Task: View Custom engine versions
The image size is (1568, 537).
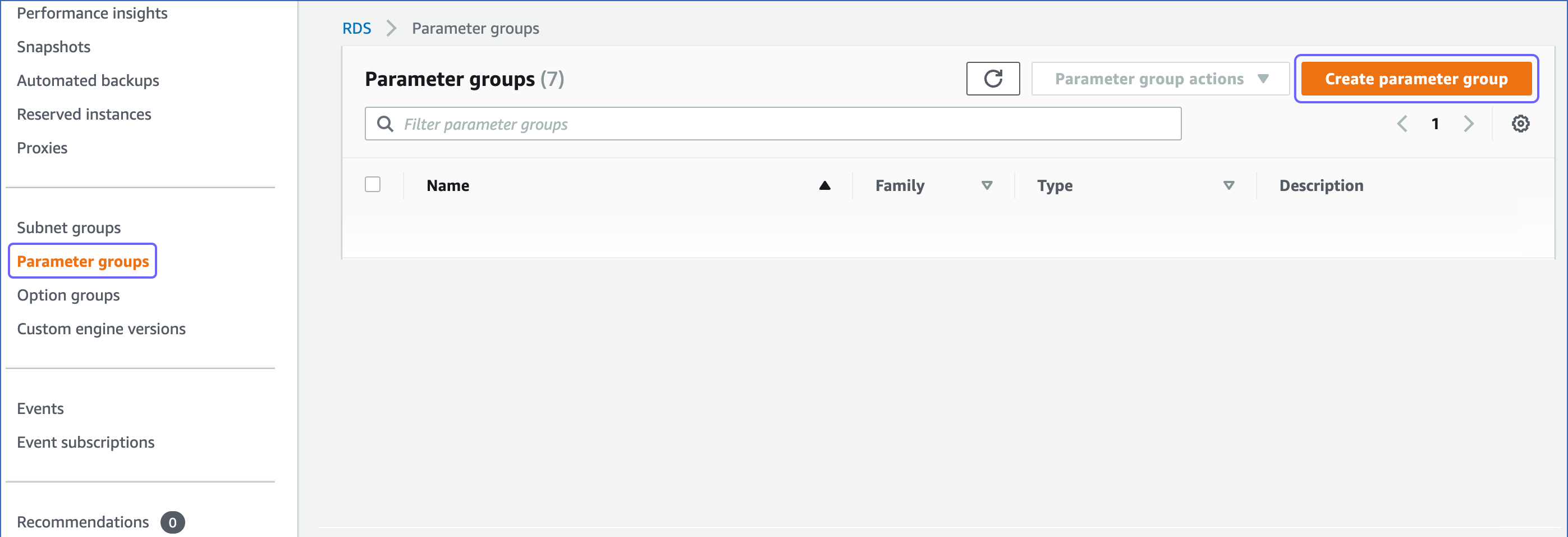Action: [x=101, y=329]
